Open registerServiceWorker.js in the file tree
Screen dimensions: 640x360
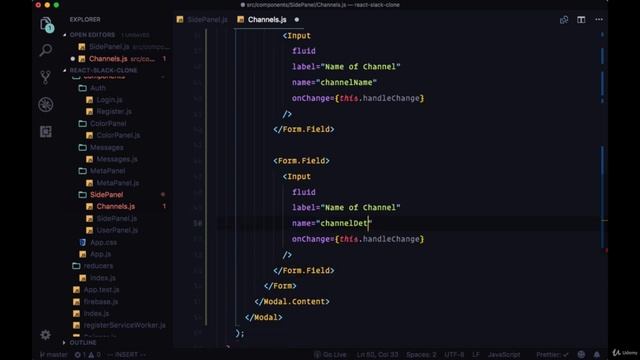[x=124, y=325]
